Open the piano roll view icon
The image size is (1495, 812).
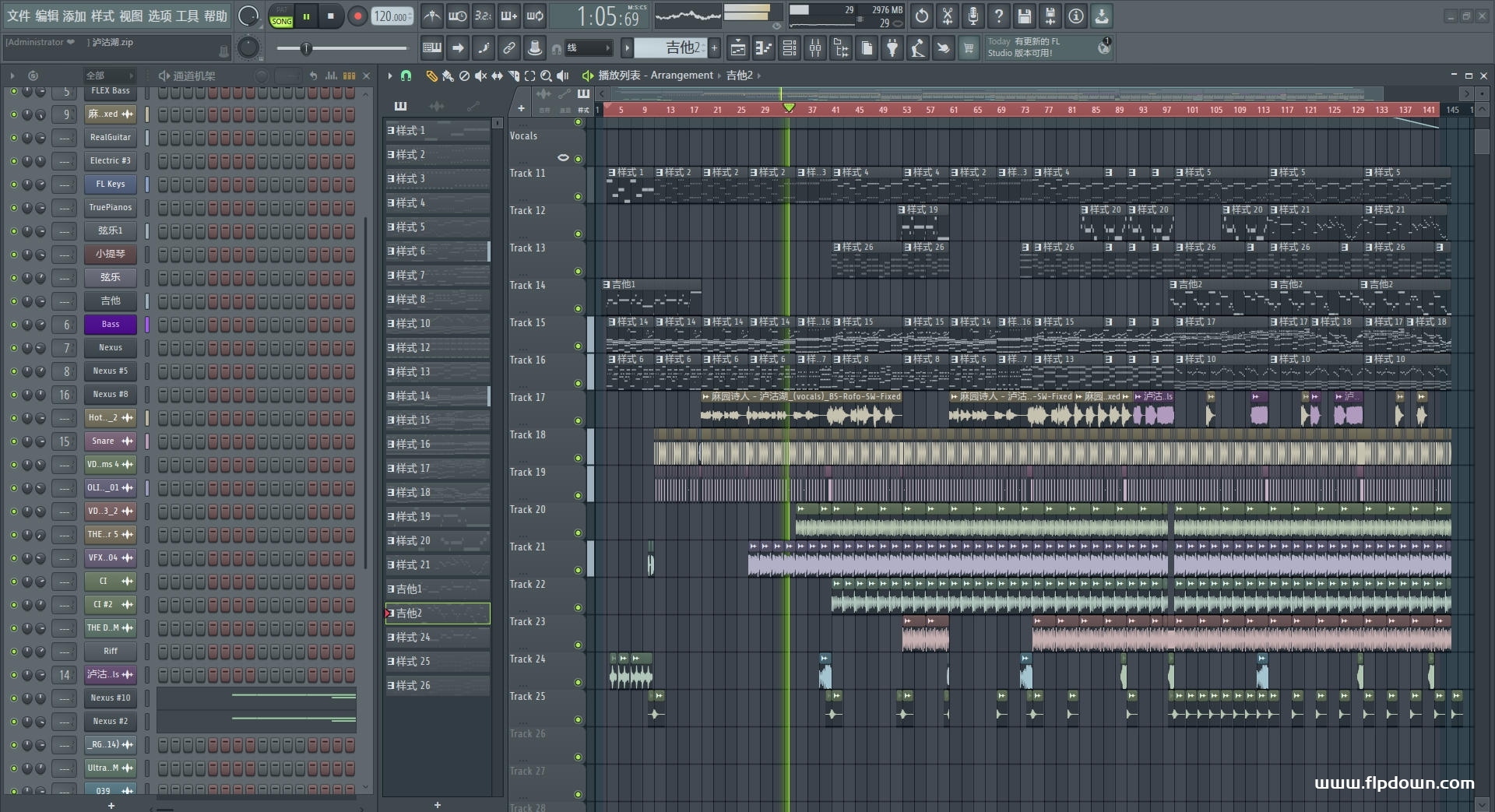[x=764, y=48]
